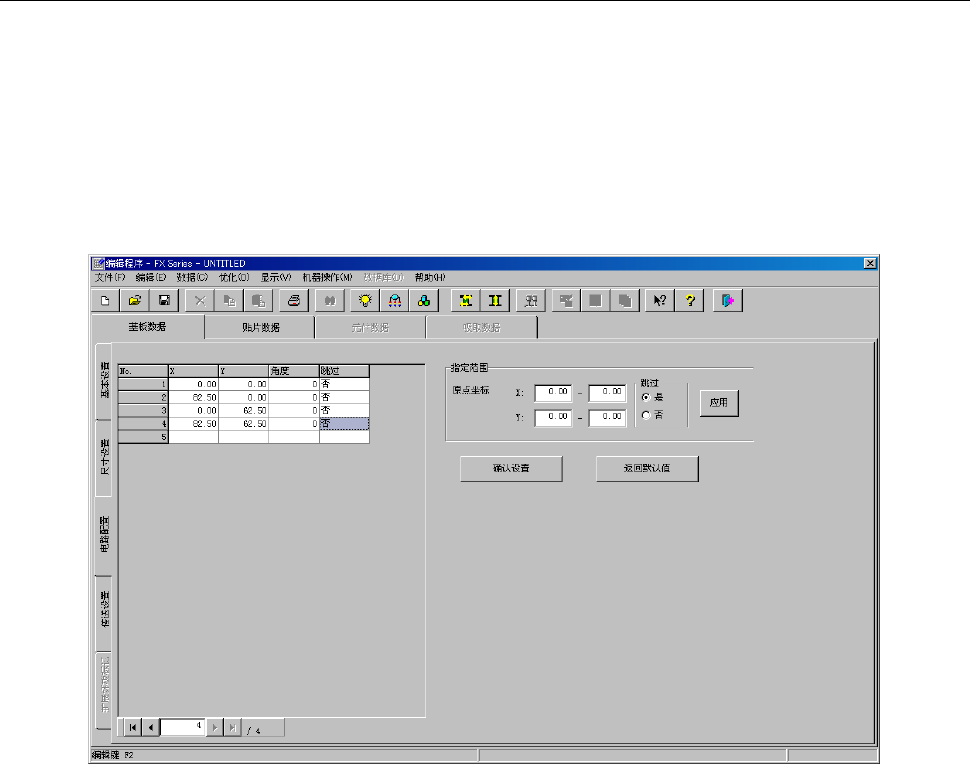Click row 1 X cell 0.00

pos(193,384)
